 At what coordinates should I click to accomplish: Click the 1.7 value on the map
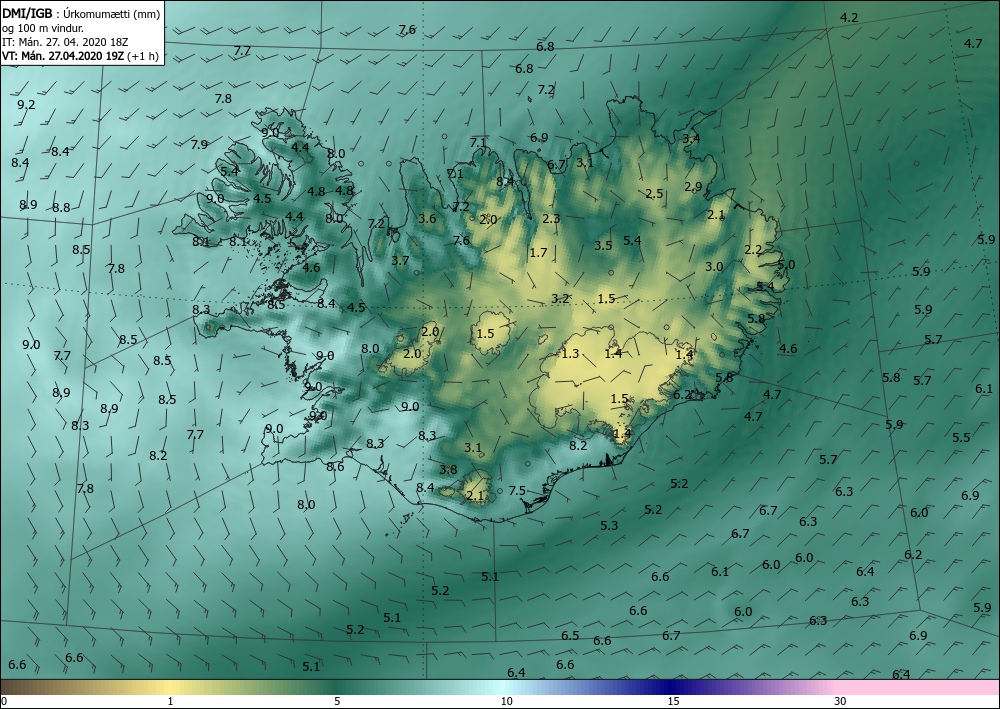click(538, 252)
